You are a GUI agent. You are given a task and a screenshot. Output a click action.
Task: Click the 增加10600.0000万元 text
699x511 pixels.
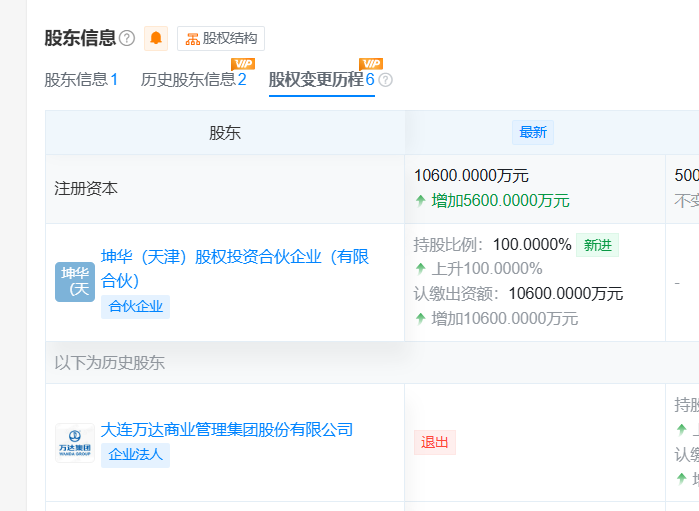(x=505, y=319)
